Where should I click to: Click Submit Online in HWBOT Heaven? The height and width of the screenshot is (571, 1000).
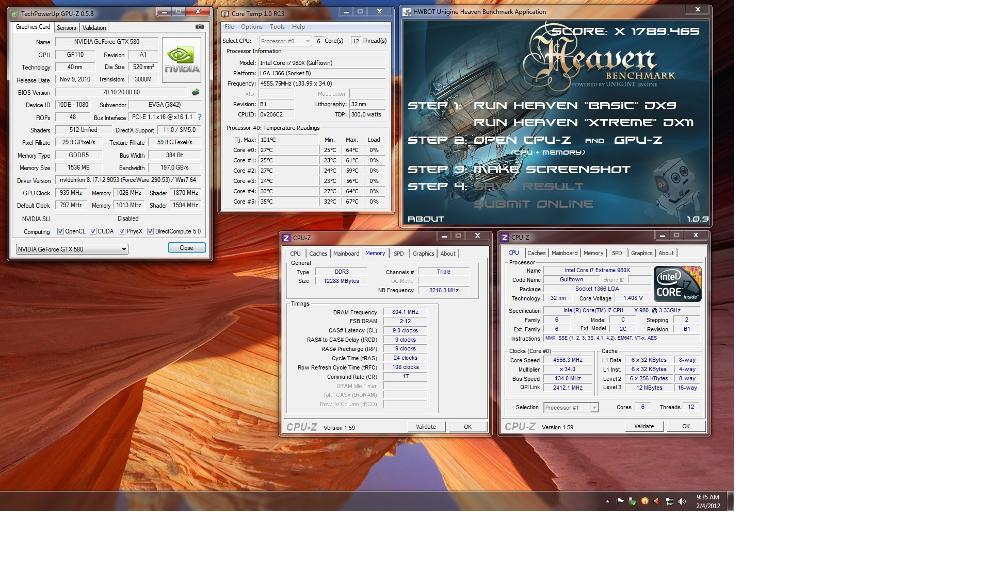tap(533, 204)
